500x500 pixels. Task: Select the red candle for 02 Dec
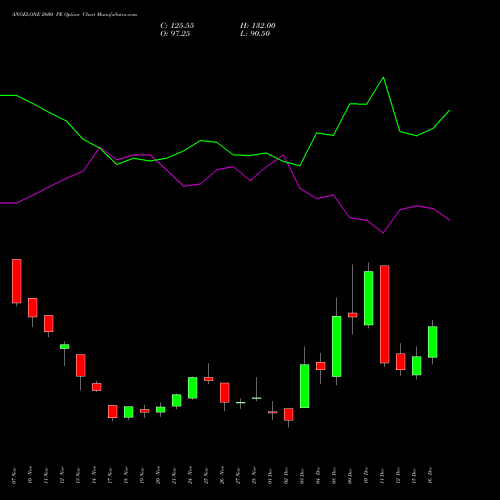[289, 414]
